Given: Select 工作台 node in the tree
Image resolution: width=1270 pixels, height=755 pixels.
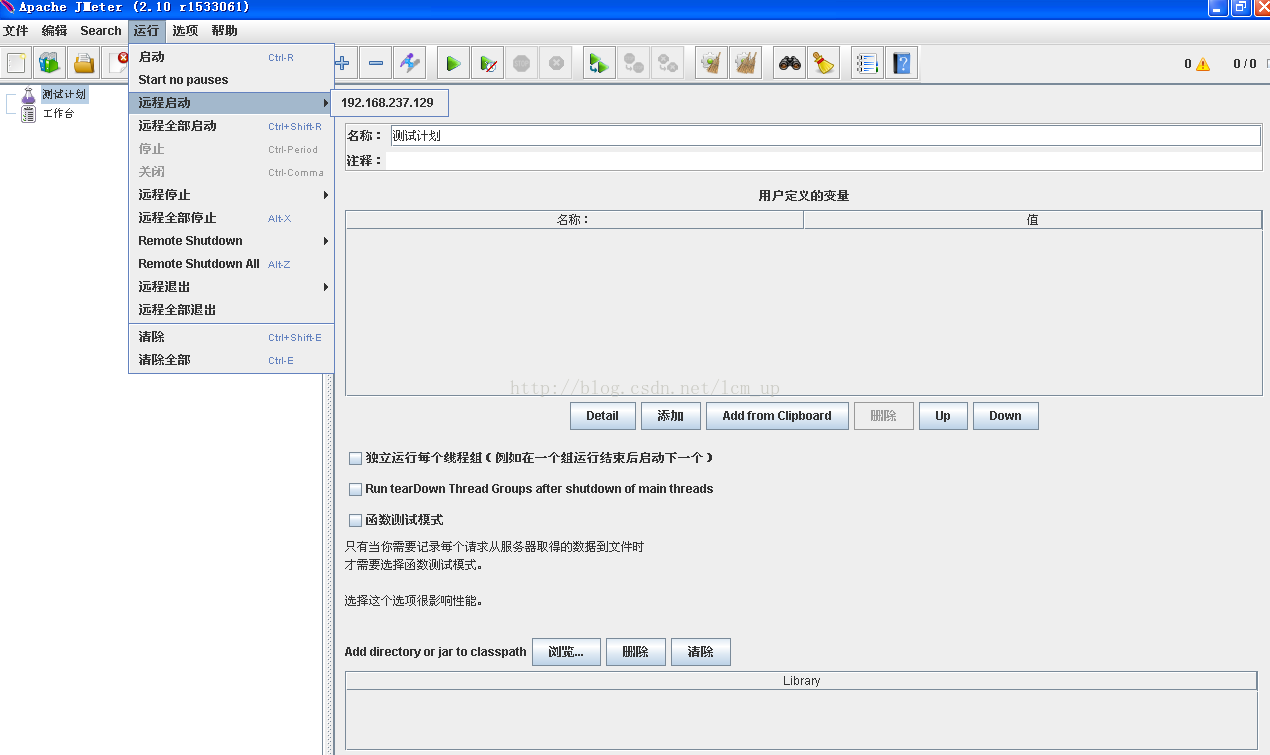Looking at the screenshot, I should [x=58, y=113].
